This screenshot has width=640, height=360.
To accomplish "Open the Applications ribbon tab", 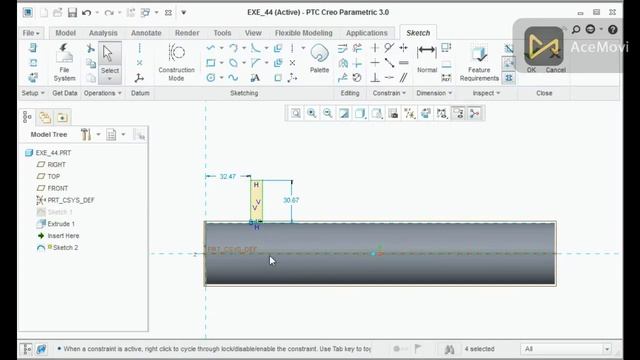I will pos(367,33).
